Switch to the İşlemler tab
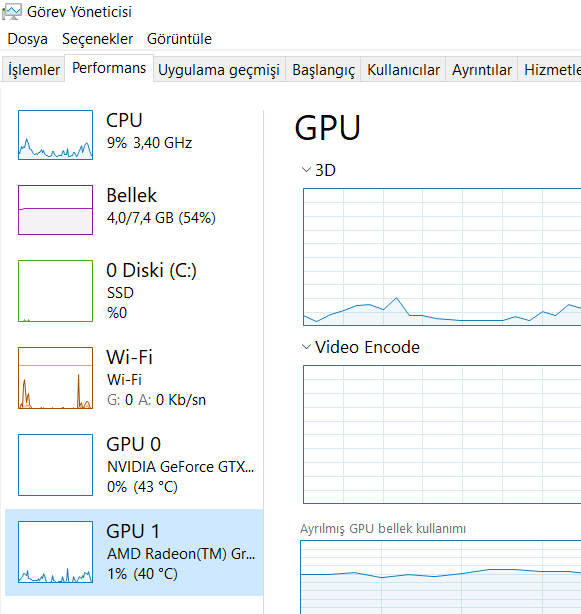Screen dimensions: 581x614 (x=34, y=70)
